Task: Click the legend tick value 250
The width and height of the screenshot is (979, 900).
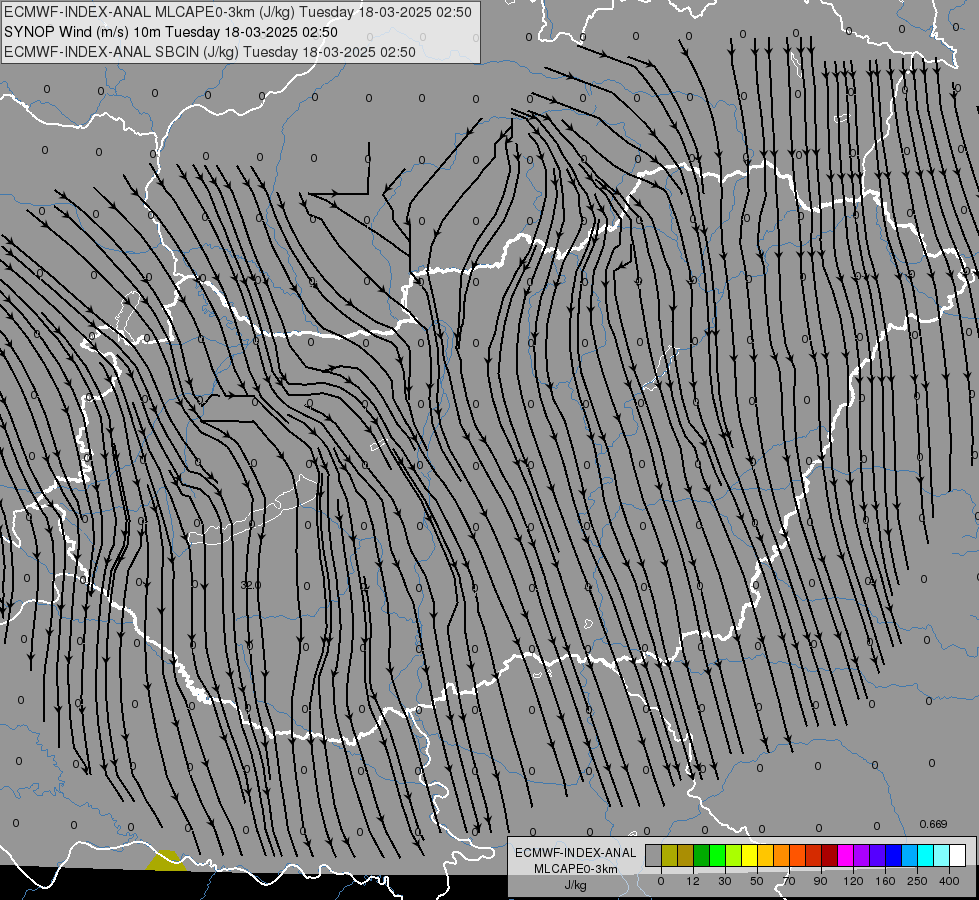Action: coord(917,881)
